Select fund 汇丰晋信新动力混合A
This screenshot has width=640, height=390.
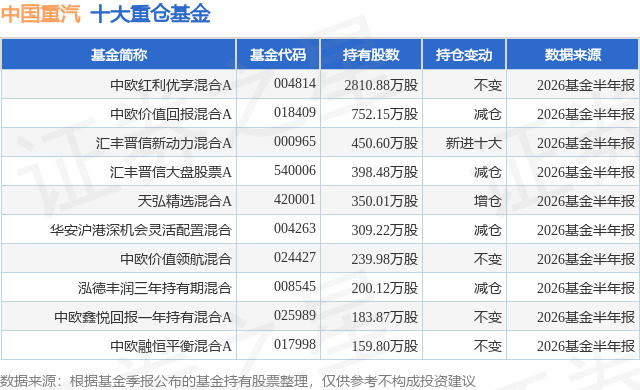[164, 143]
